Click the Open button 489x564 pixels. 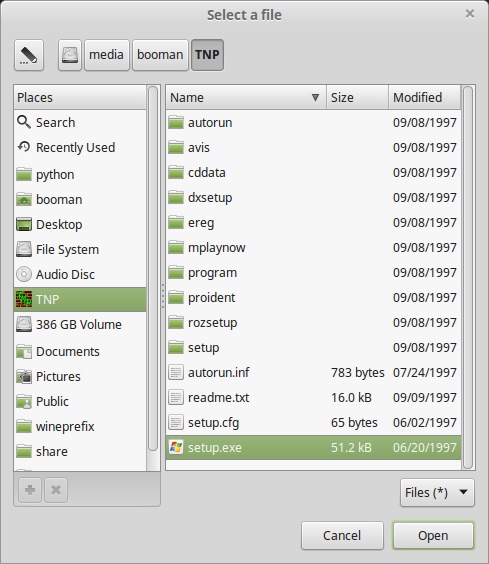[433, 536]
